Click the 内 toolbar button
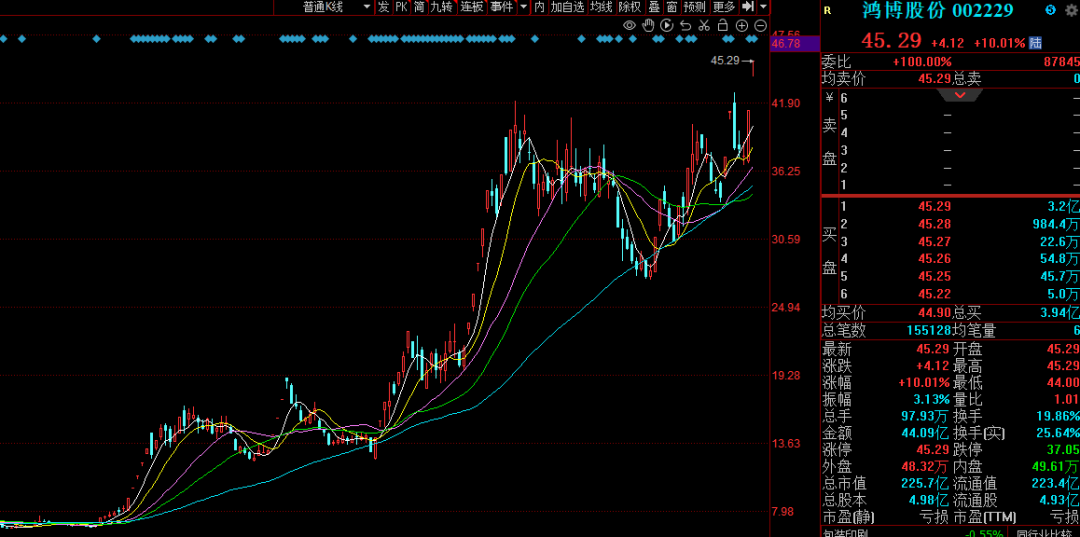This screenshot has height=537, width=1080. pos(539,7)
